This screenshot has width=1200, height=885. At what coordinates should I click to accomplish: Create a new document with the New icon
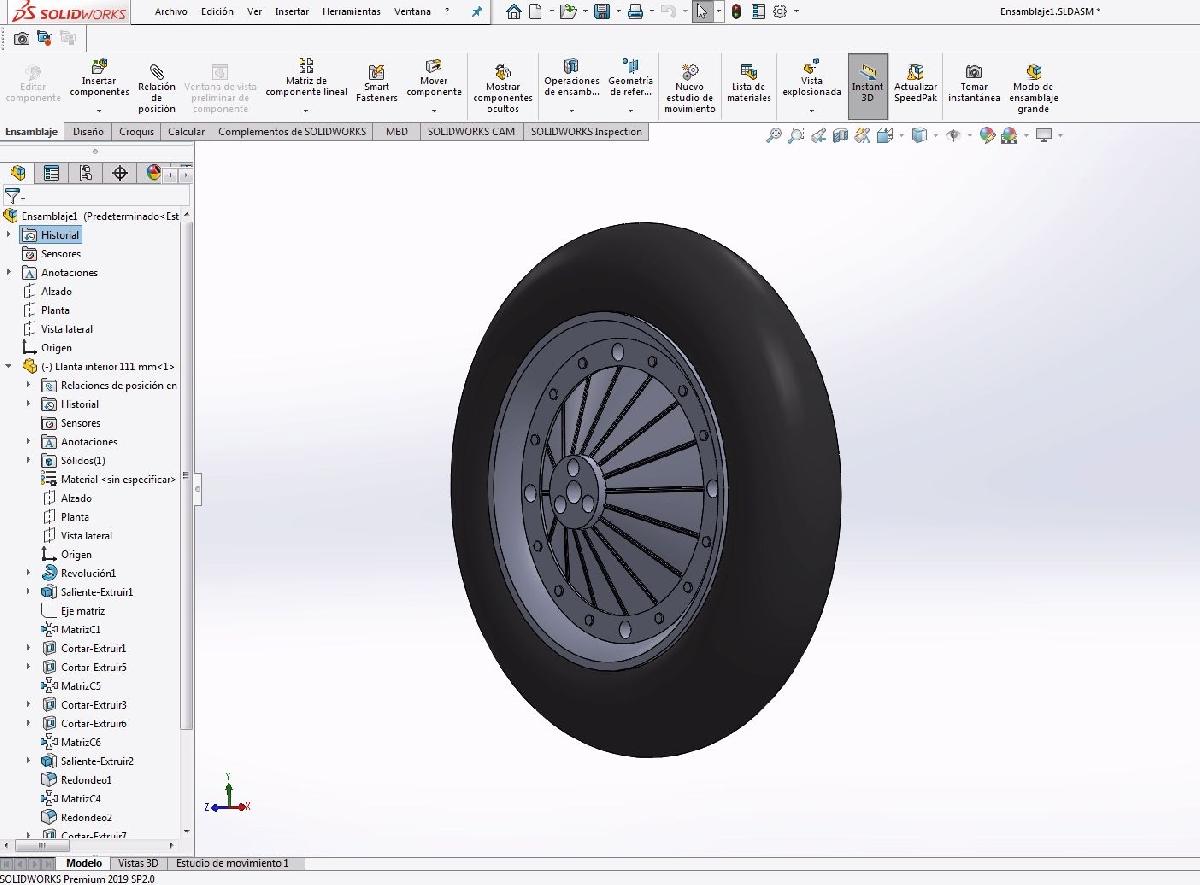(536, 12)
